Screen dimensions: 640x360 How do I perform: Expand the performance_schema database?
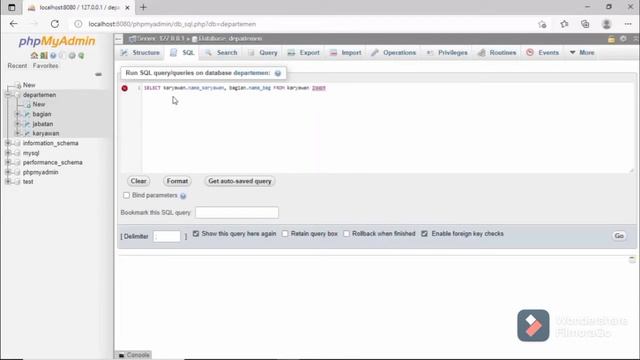pos(8,162)
